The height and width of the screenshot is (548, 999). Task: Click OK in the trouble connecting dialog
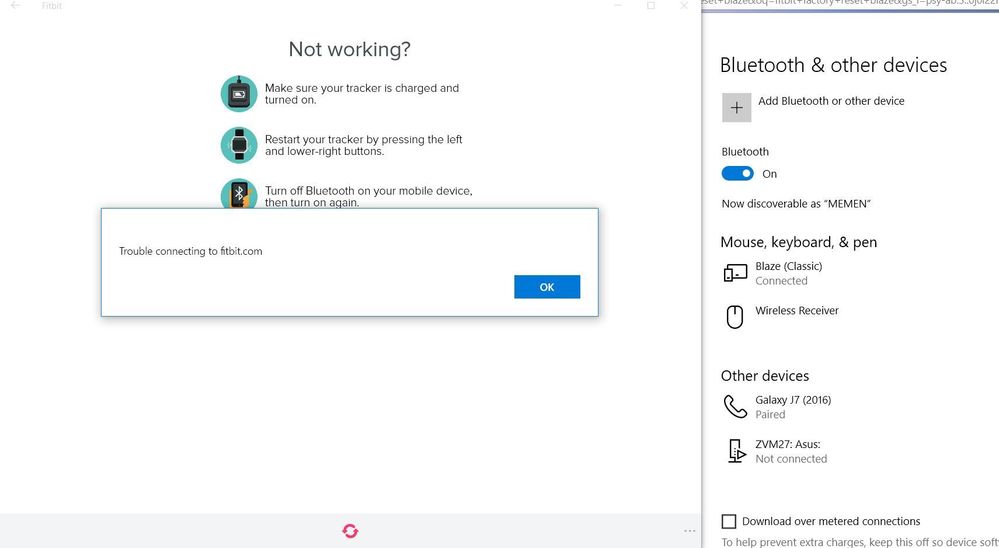coord(547,287)
